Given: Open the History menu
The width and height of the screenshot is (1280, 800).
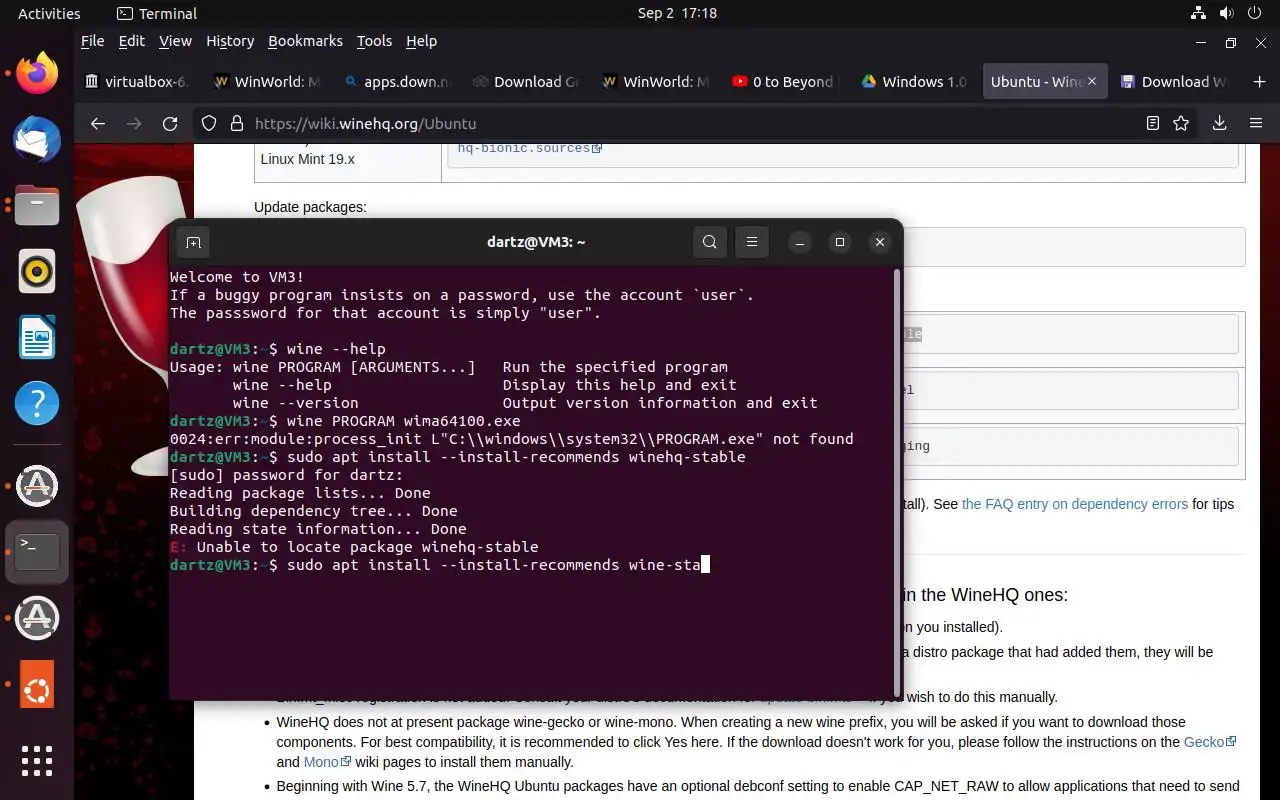Looking at the screenshot, I should tap(230, 41).
